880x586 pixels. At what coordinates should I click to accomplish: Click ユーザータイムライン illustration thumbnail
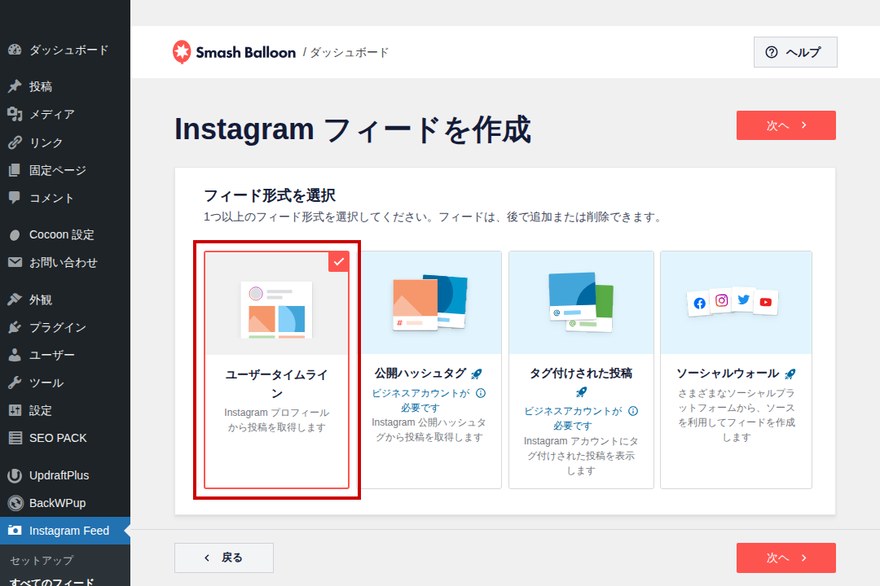pyautogui.click(x=277, y=309)
